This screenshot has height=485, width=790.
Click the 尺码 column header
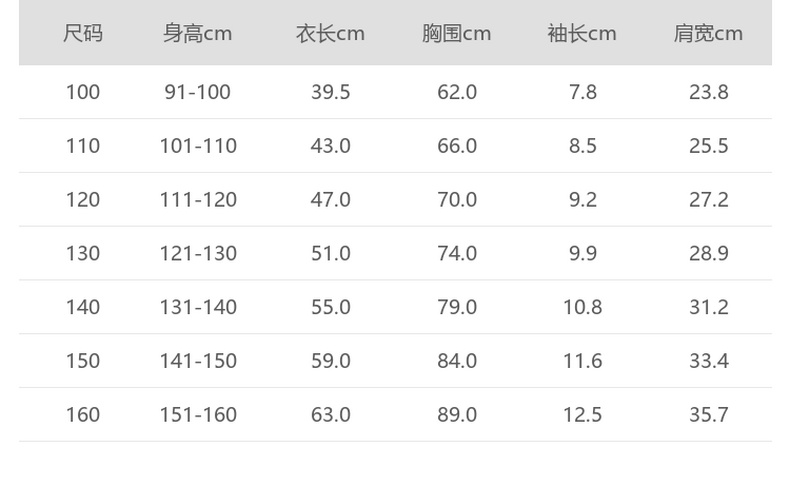(x=83, y=33)
